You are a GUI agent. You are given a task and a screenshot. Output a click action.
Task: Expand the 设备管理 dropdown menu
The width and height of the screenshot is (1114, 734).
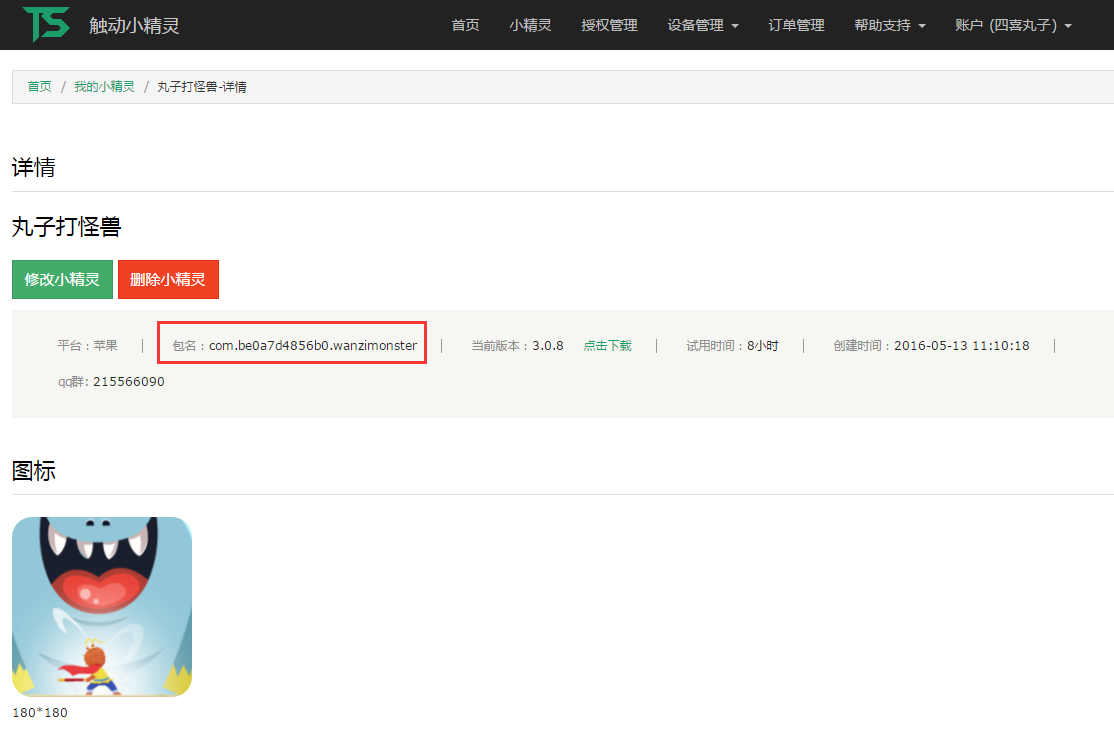tap(703, 26)
